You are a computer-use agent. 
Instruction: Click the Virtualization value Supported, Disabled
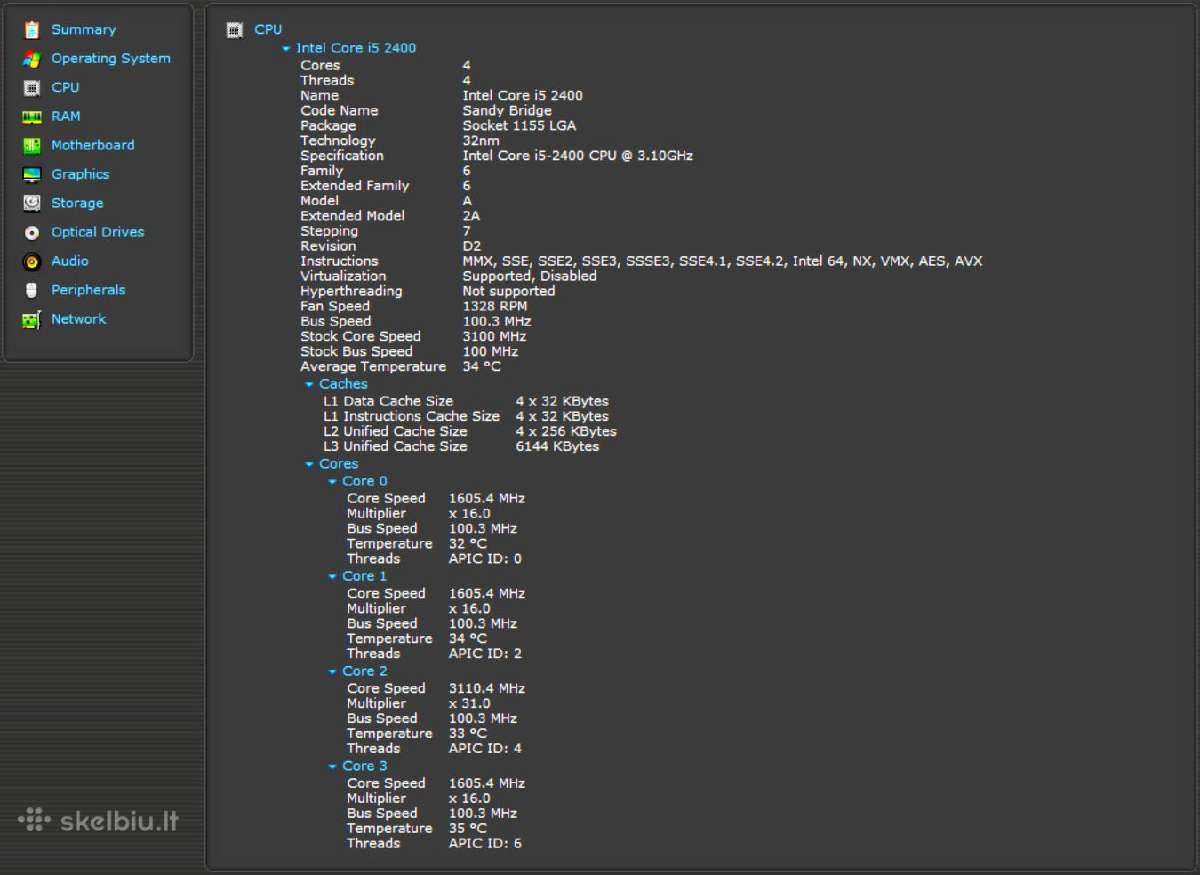[x=530, y=276]
